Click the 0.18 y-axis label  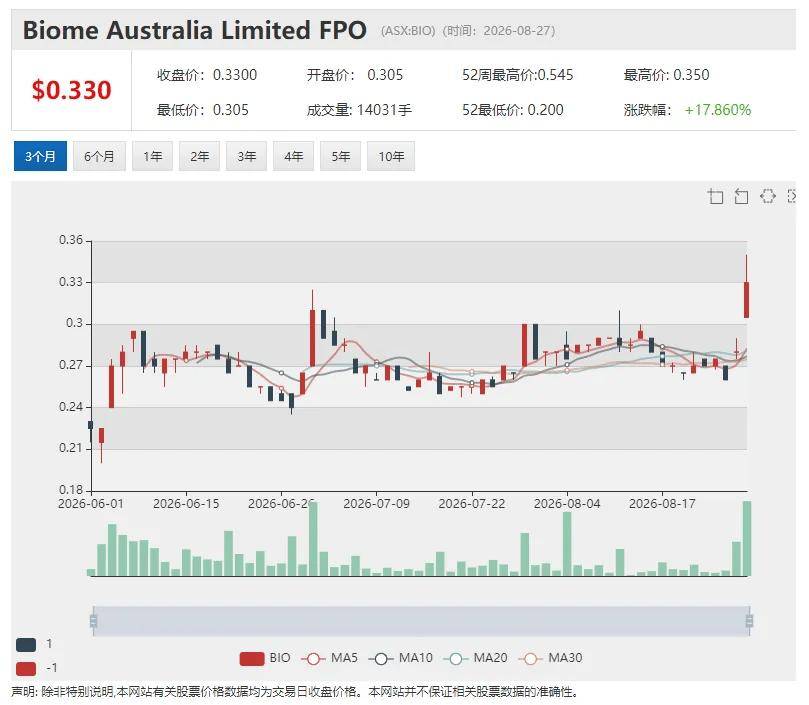[x=71, y=490]
